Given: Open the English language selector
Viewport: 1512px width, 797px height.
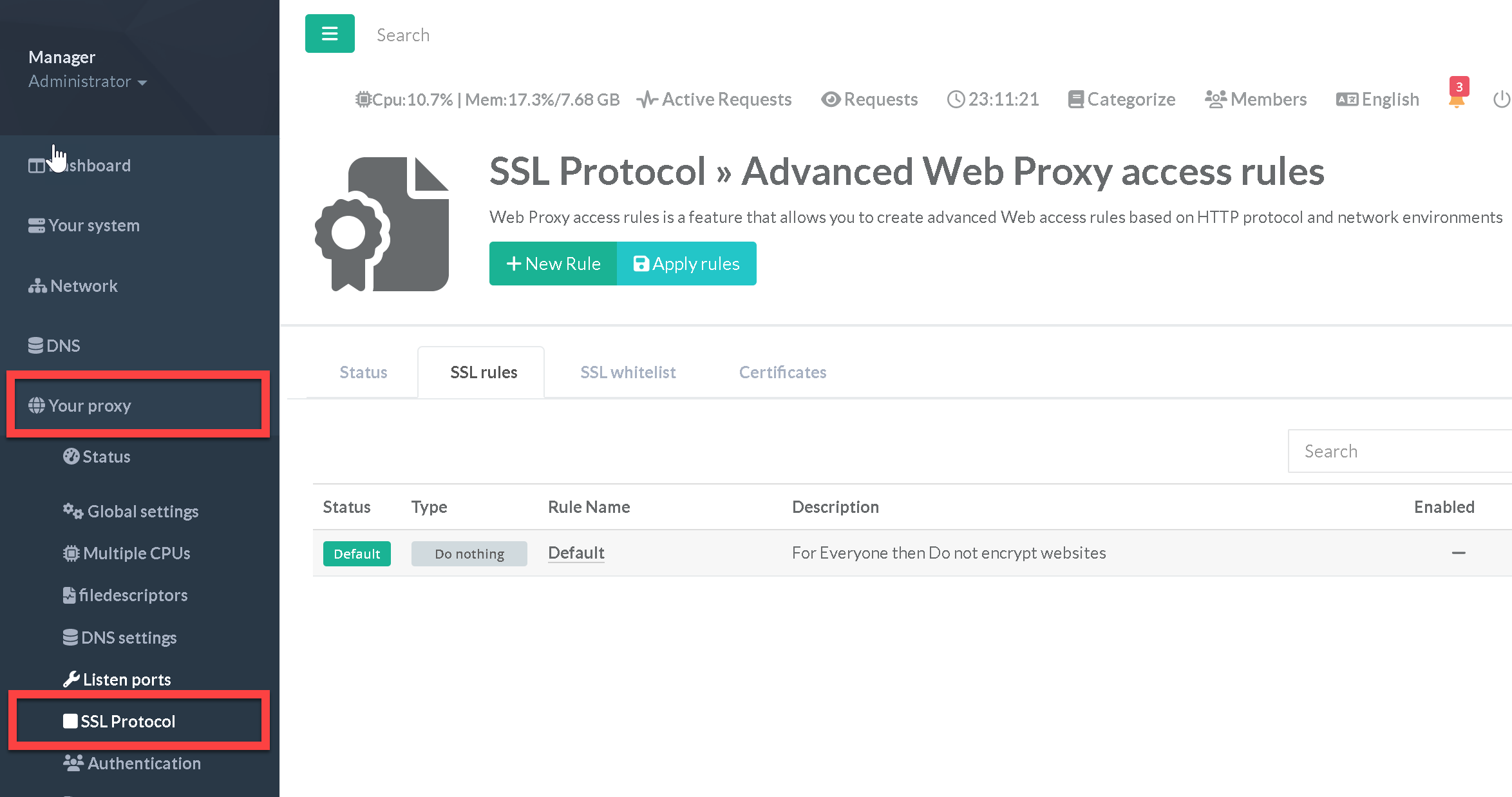Looking at the screenshot, I should click(x=1377, y=99).
